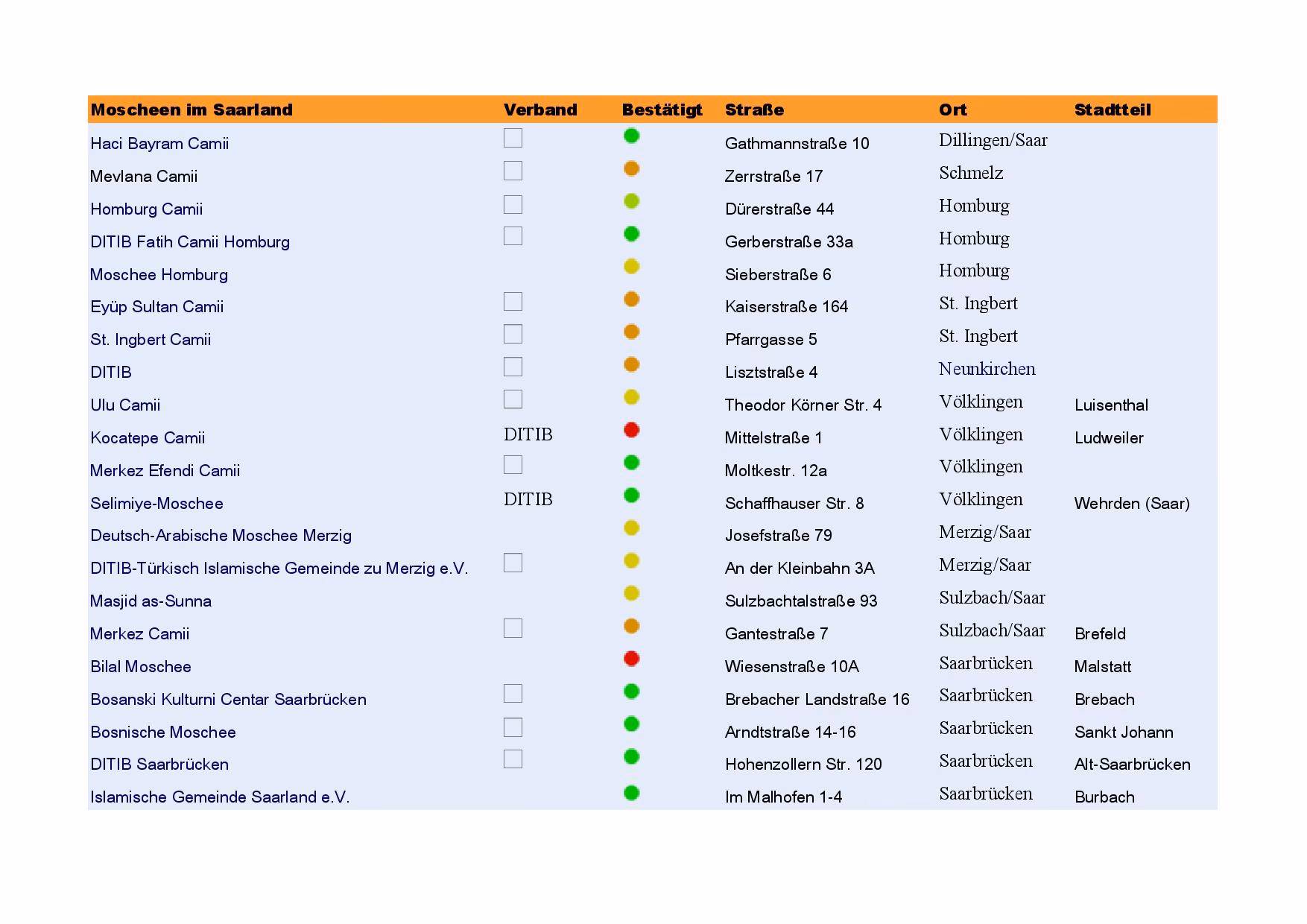Click yellow dot for Masjid as-Sunna
The height and width of the screenshot is (924, 1307).
pyautogui.click(x=631, y=593)
